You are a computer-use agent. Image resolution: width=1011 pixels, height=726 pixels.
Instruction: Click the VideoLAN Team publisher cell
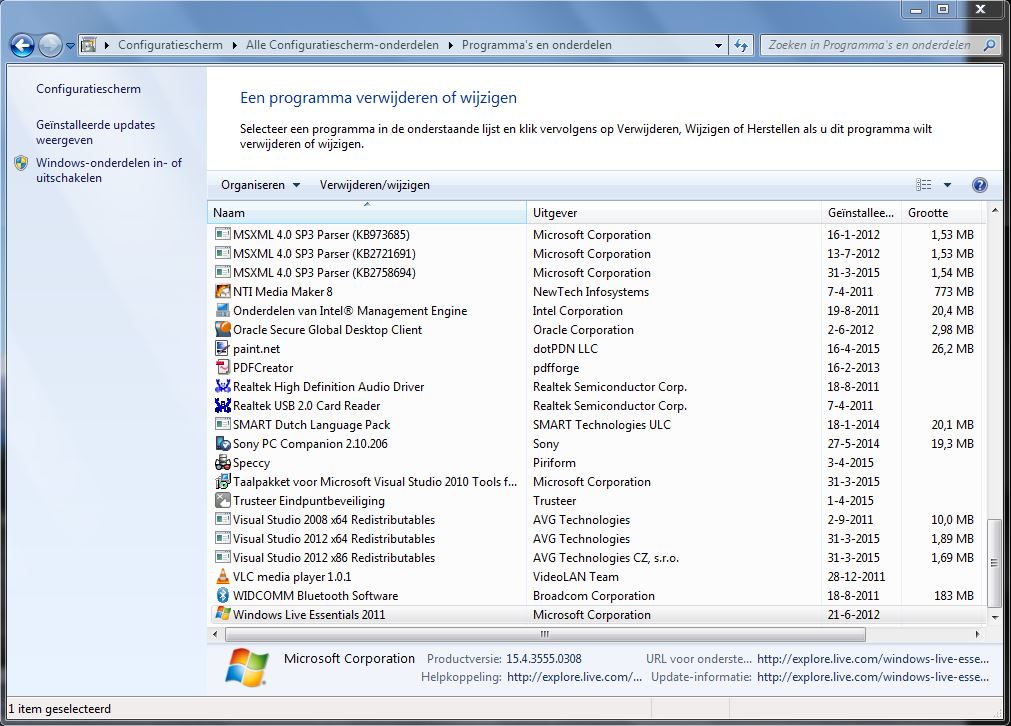click(x=576, y=577)
